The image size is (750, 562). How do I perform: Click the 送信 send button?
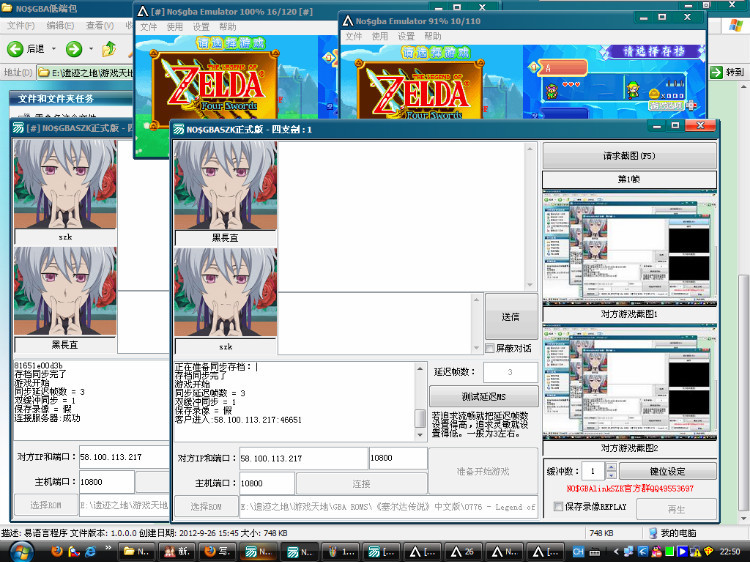point(511,317)
